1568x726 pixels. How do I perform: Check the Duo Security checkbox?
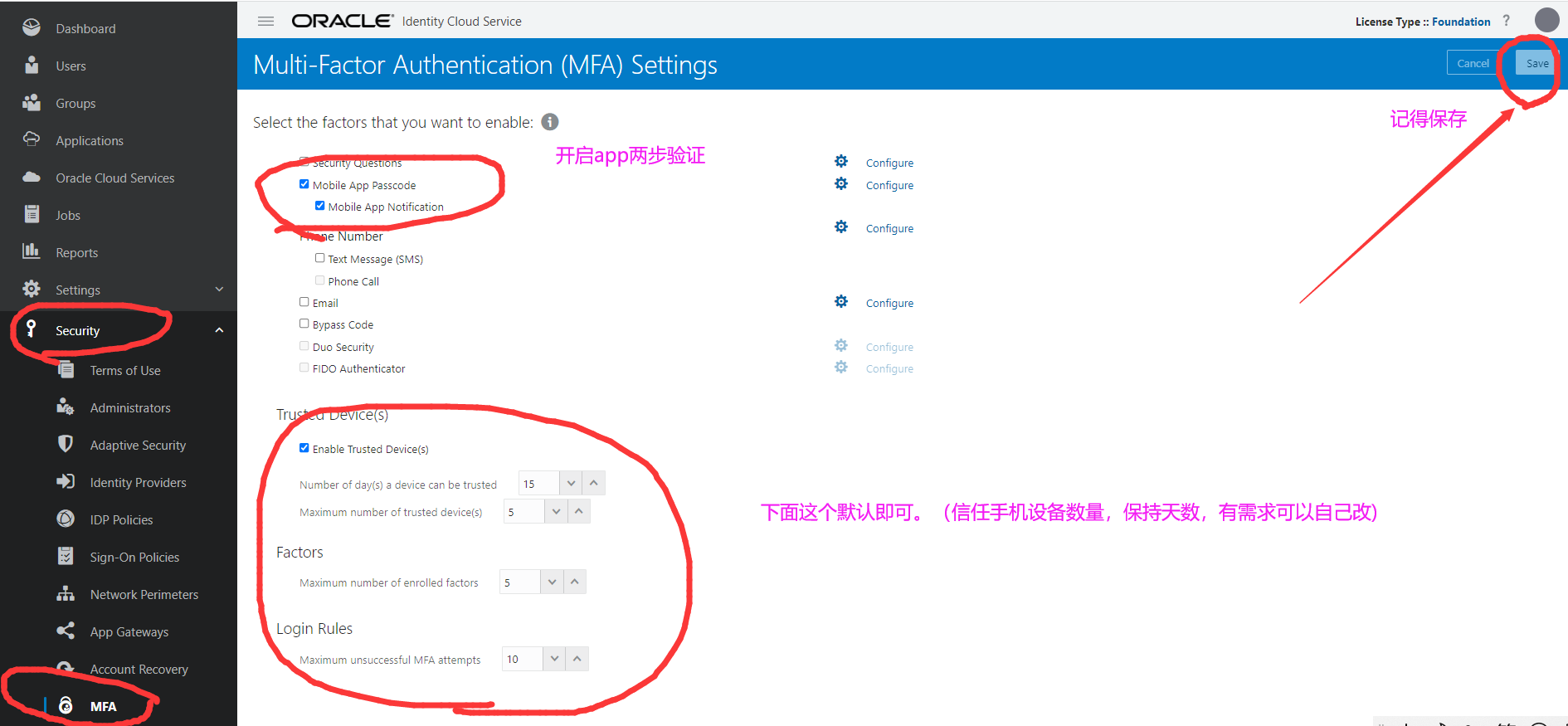(304, 346)
